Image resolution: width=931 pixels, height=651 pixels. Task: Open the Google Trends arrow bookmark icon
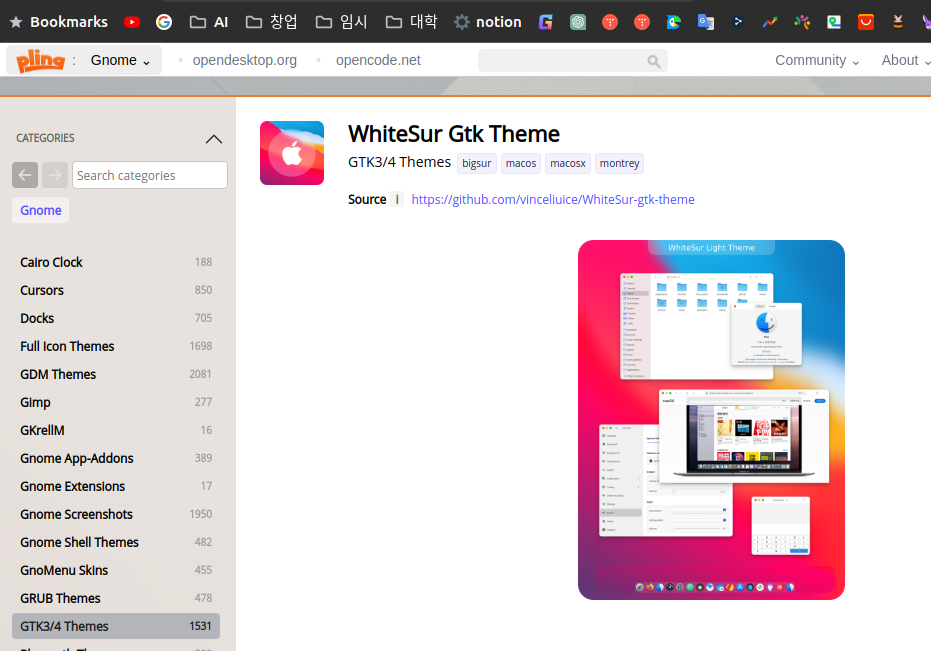(770, 22)
